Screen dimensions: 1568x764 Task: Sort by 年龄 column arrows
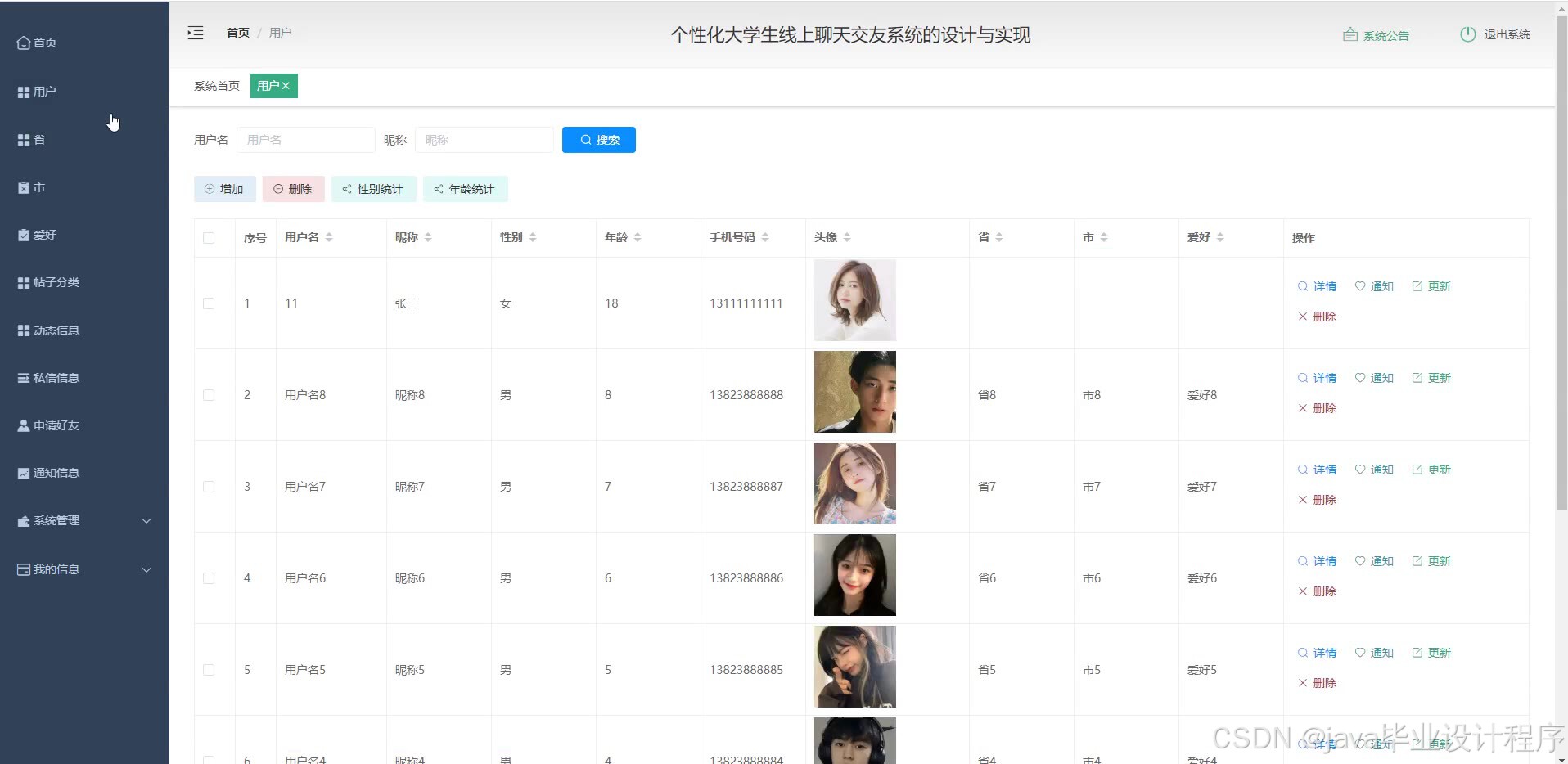(638, 237)
